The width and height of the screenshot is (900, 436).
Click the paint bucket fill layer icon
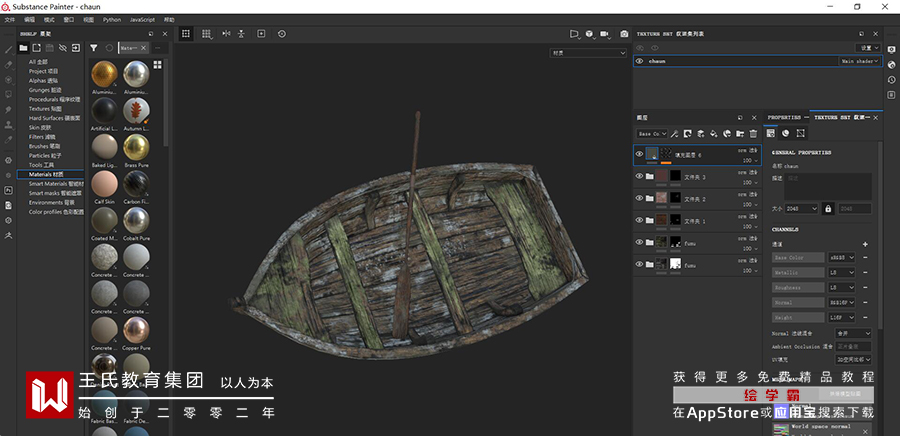click(714, 133)
